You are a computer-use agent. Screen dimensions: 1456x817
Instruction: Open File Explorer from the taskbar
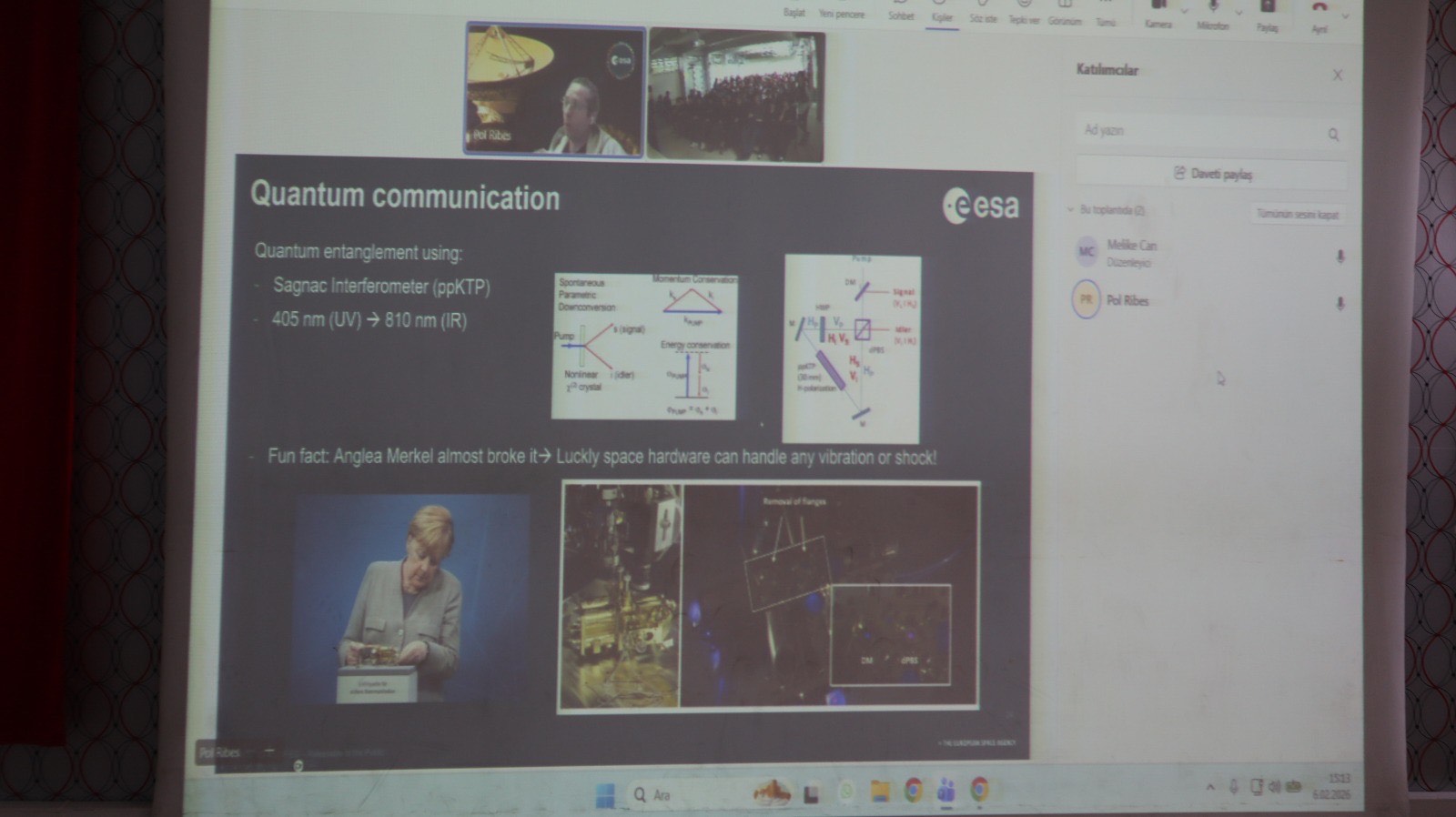coord(879,791)
